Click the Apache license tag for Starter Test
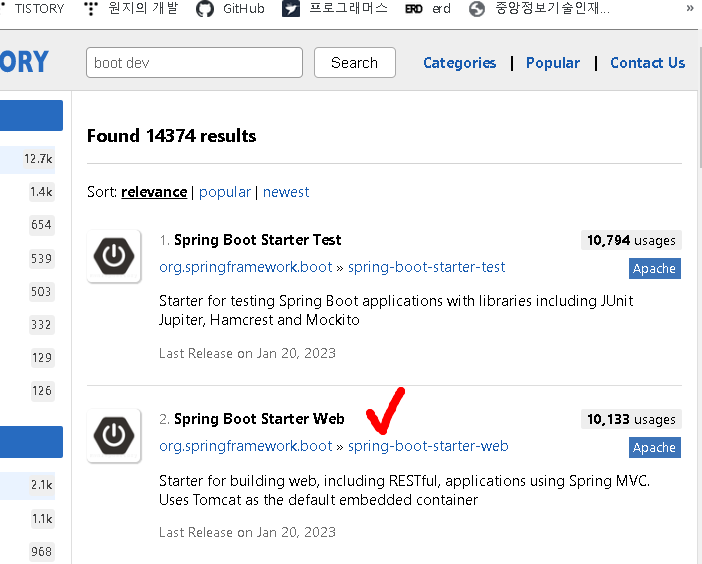702x564 pixels. [655, 269]
